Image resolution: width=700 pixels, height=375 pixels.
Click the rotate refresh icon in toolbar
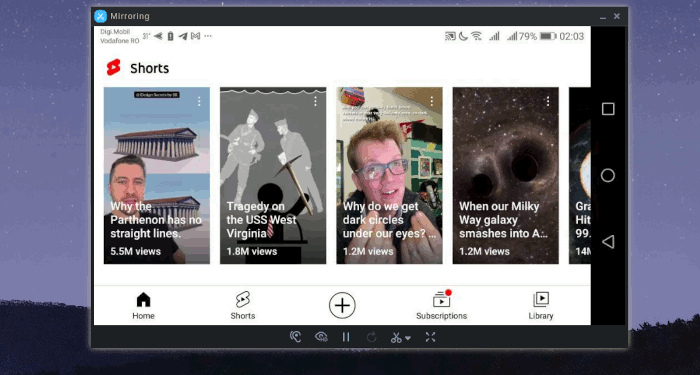coord(371,337)
